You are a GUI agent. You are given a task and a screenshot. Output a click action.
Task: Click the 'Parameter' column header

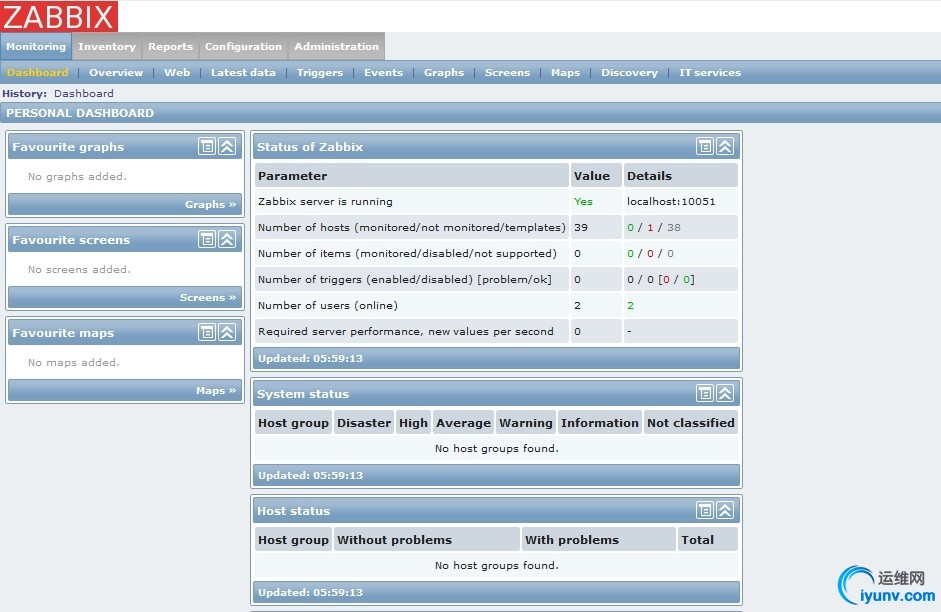(412, 176)
